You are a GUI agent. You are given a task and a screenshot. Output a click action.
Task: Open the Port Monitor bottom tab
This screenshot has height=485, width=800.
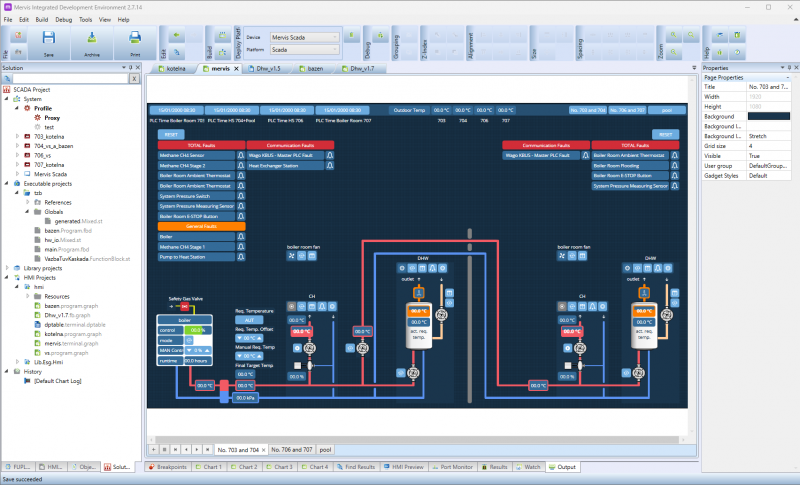453,467
